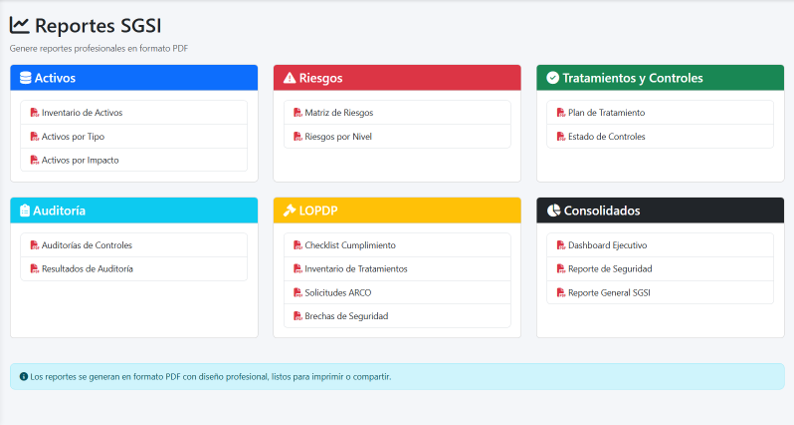This screenshot has height=425, width=794.
Task: Open the Plan de Tratamiento report
Action: click(660, 112)
